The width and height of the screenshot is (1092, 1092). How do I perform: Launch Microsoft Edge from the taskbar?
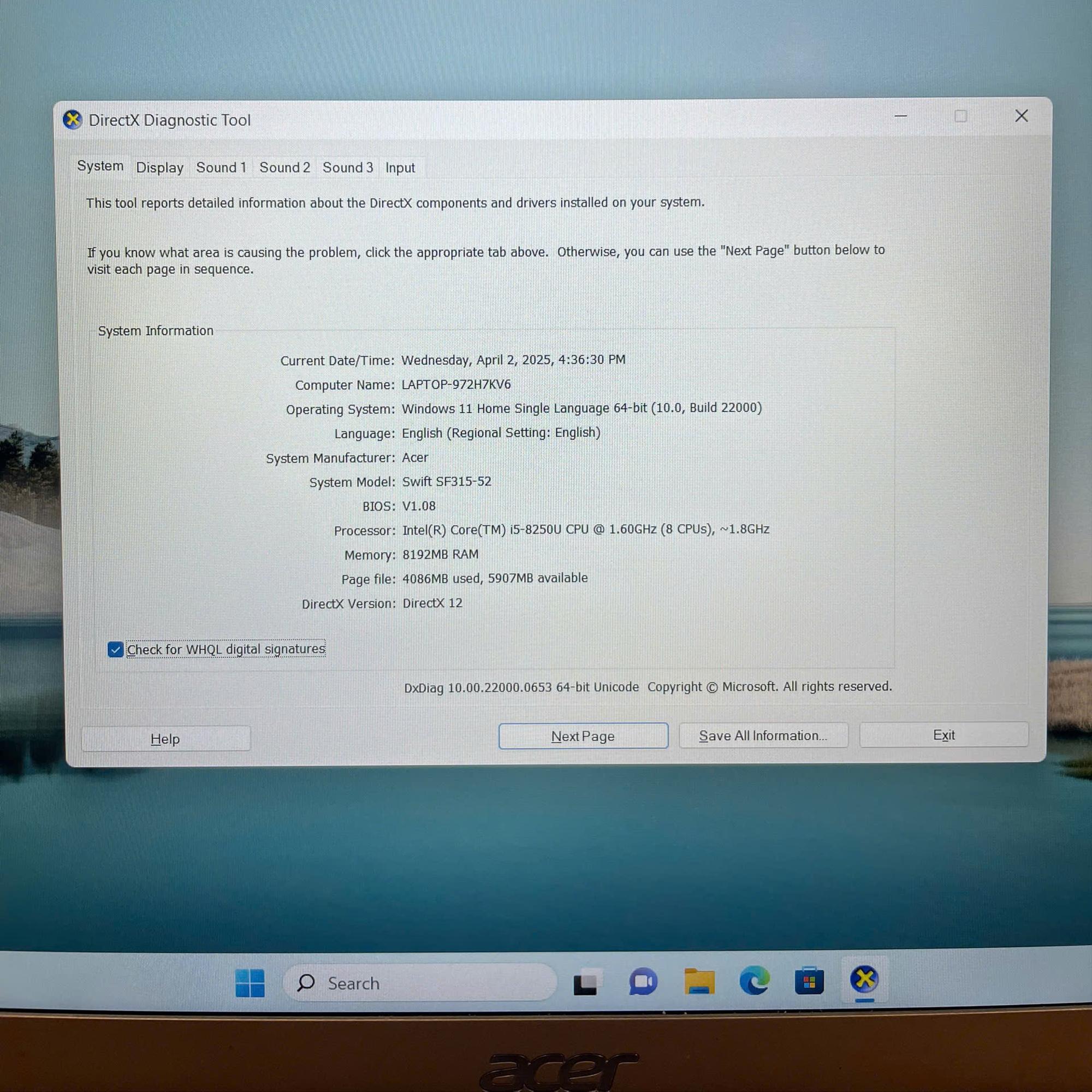pyautogui.click(x=755, y=980)
